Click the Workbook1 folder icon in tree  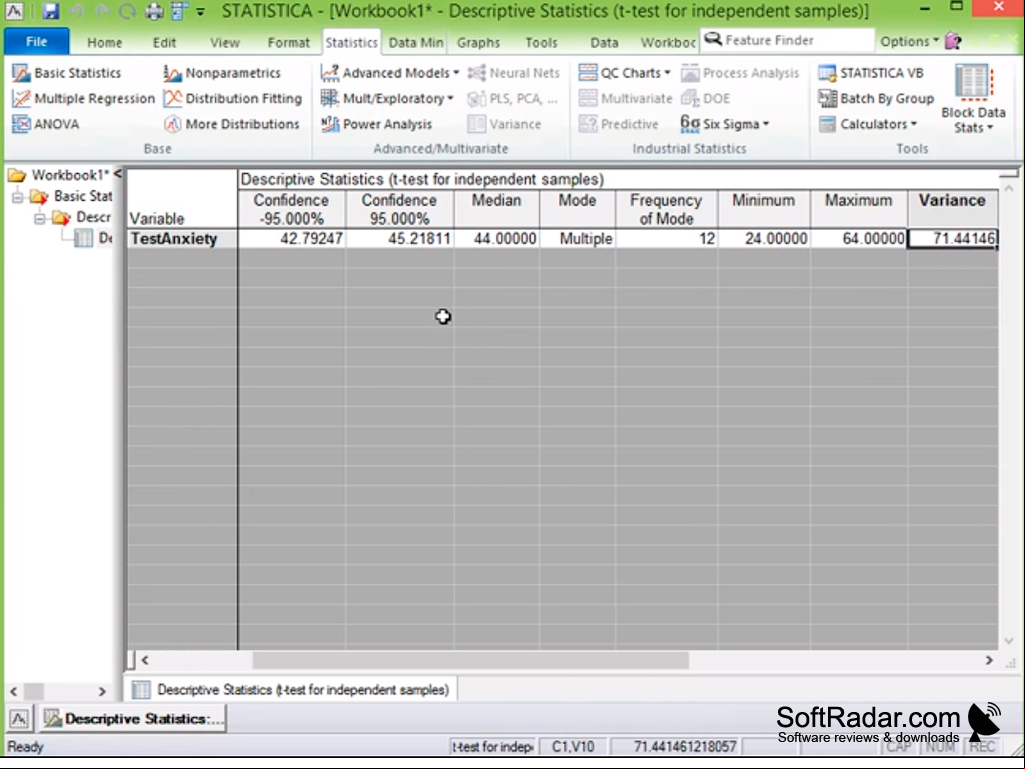click(17, 175)
